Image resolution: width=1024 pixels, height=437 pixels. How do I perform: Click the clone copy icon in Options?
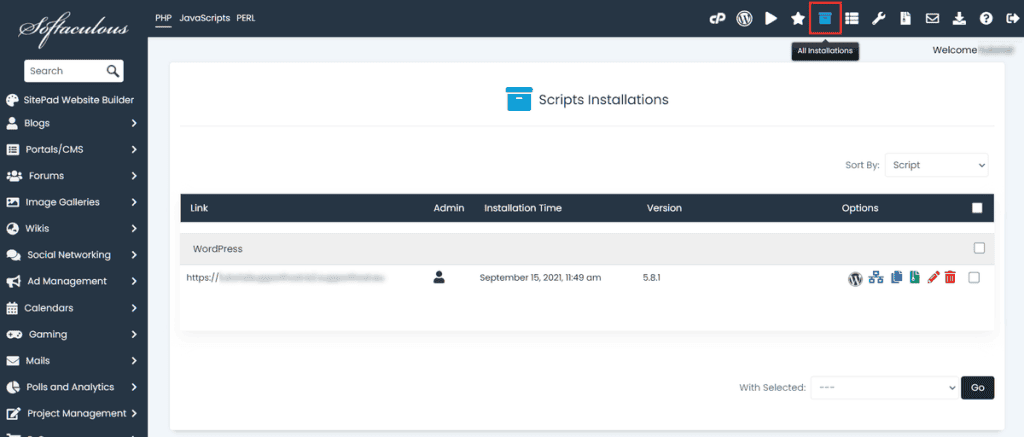coord(896,278)
